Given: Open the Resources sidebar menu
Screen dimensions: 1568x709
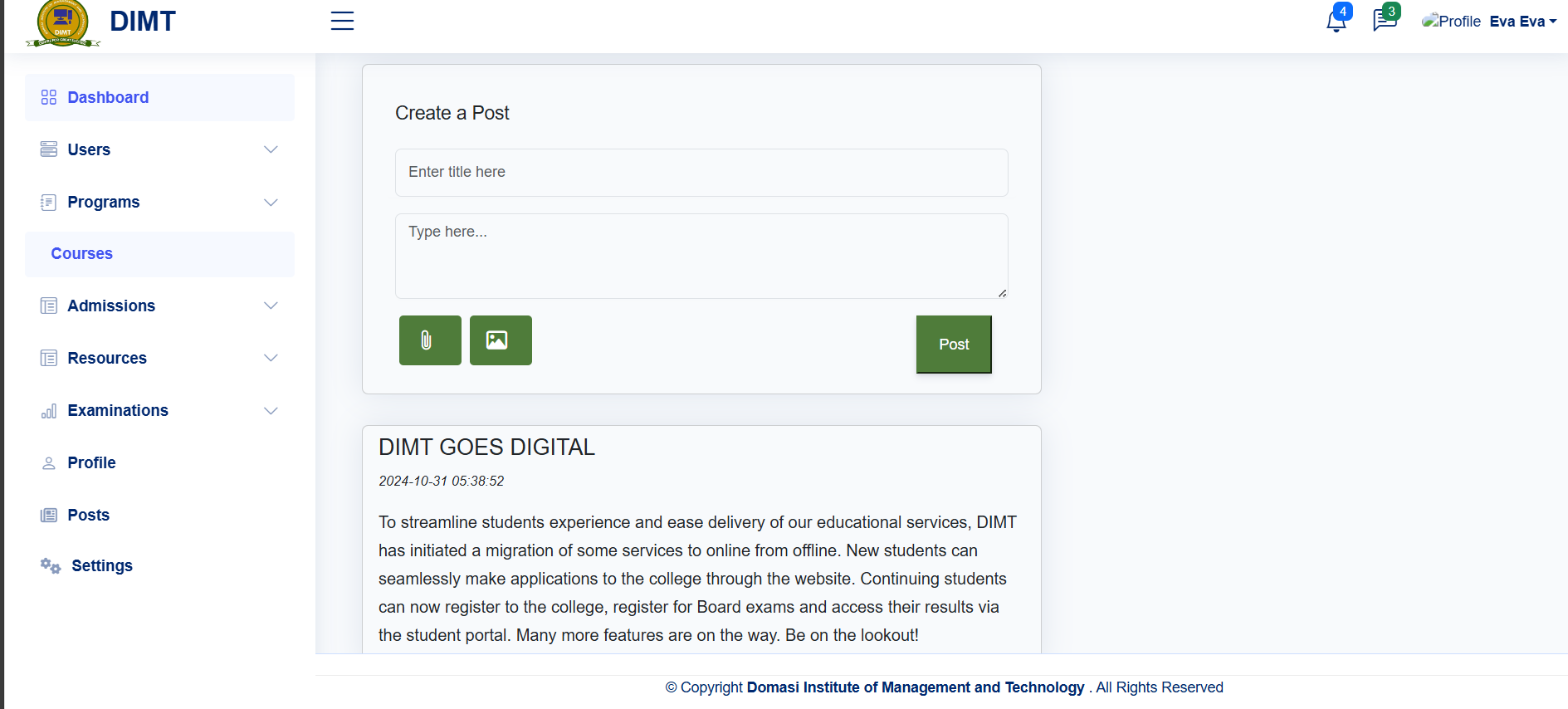Looking at the screenshot, I should [x=107, y=359].
